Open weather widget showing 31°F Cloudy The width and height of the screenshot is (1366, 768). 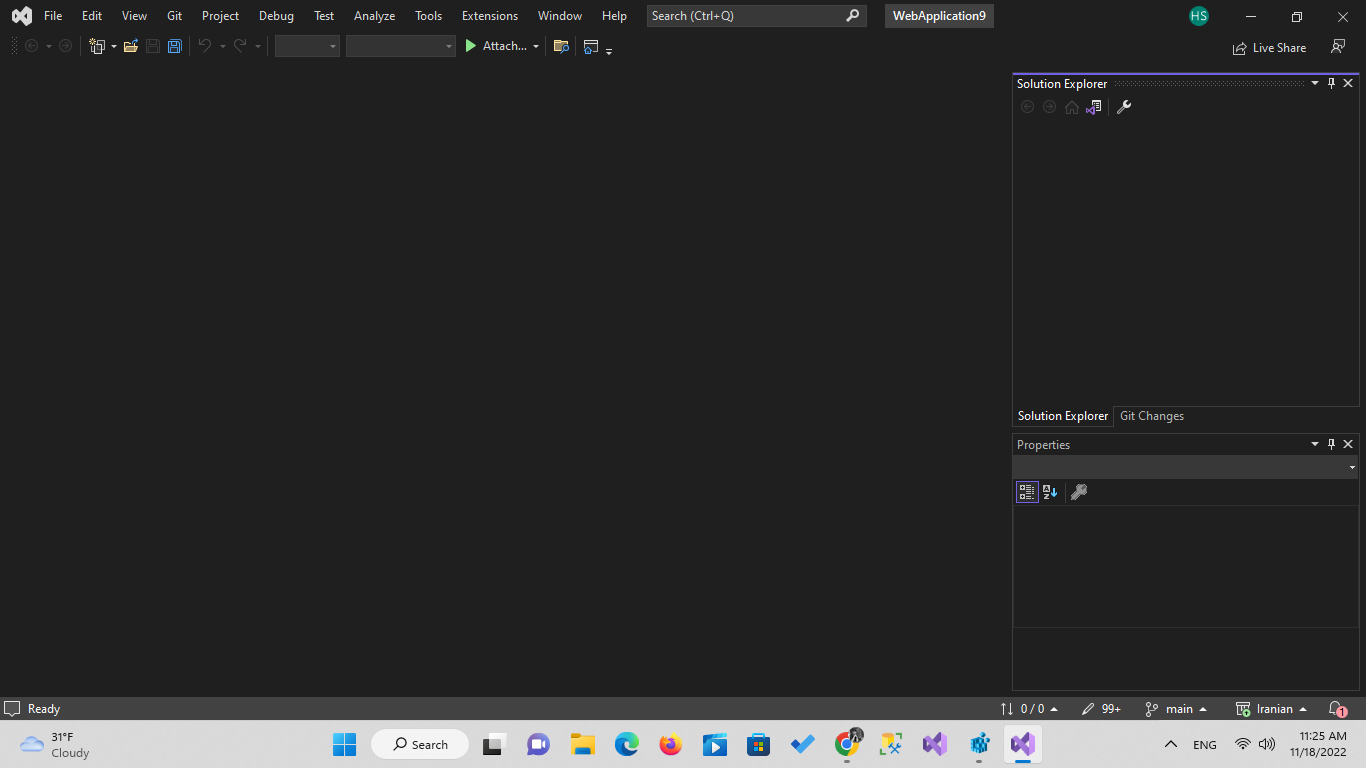[x=55, y=744]
